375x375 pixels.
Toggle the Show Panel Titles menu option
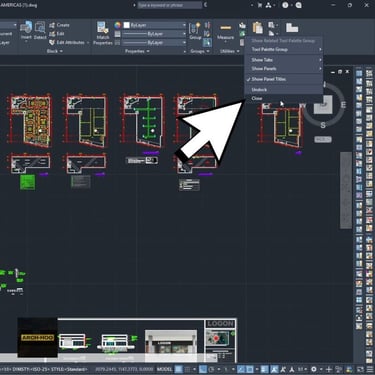pos(284,79)
